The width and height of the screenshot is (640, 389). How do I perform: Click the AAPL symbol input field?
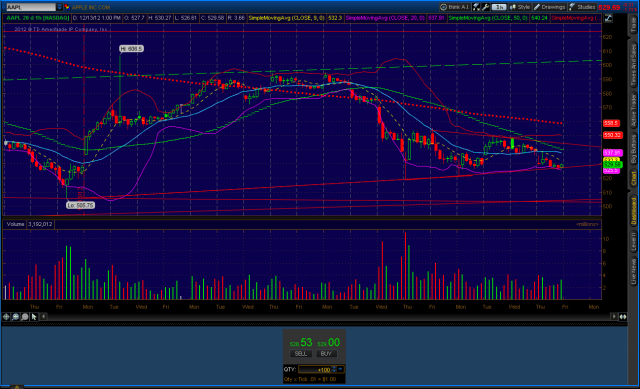pyautogui.click(x=31, y=7)
